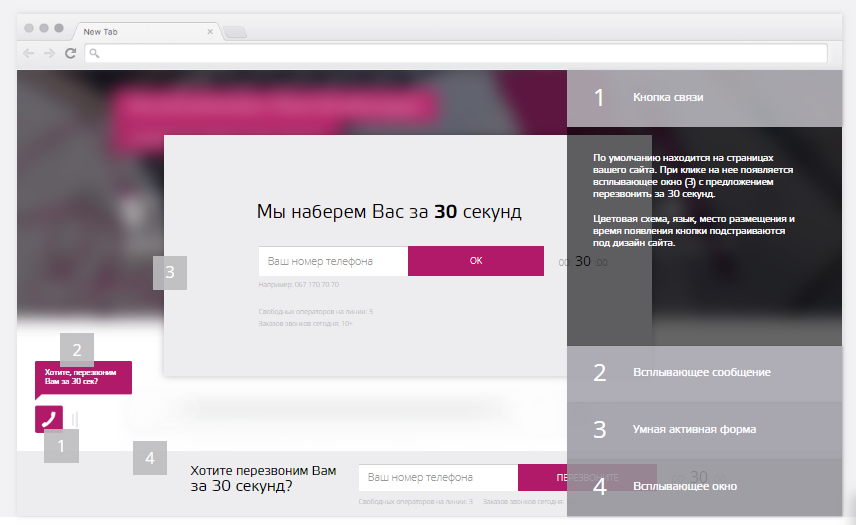This screenshot has width=856, height=525.
Task: Open the 'Всплывающее сообщение' section
Action: pos(704,373)
